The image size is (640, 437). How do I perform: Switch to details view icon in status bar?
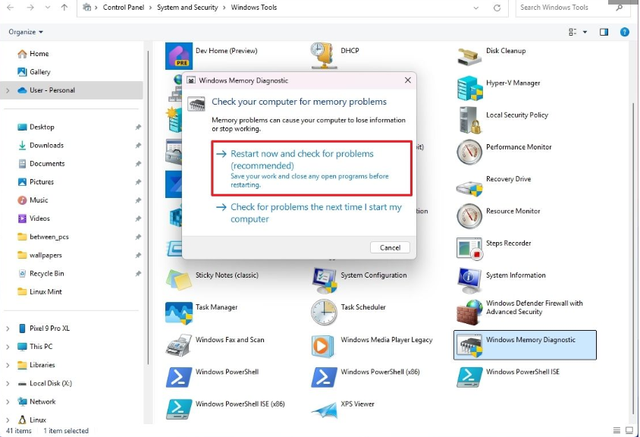coord(617,430)
